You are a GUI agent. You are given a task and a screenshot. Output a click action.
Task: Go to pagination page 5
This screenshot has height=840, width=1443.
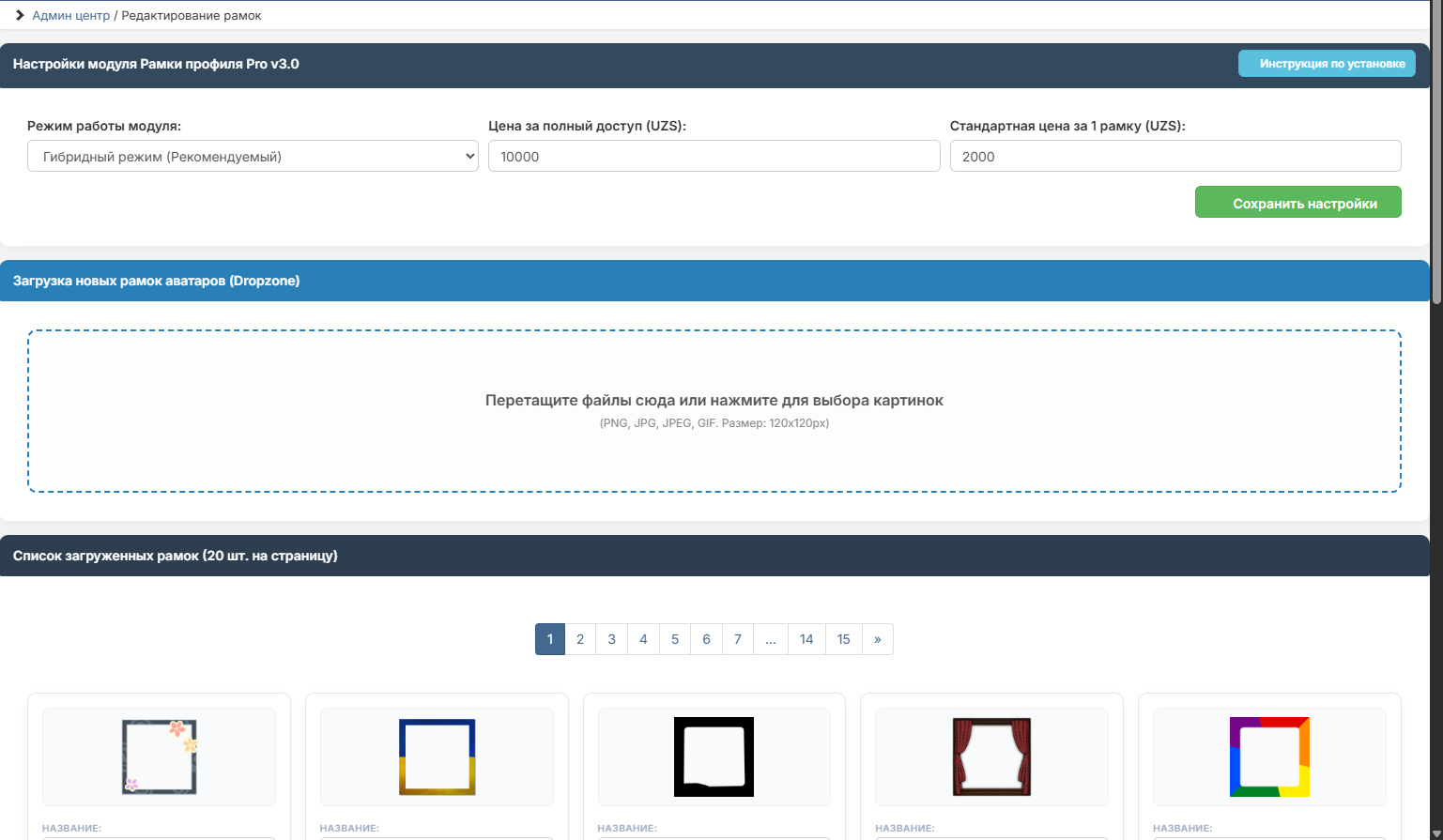[x=675, y=639]
